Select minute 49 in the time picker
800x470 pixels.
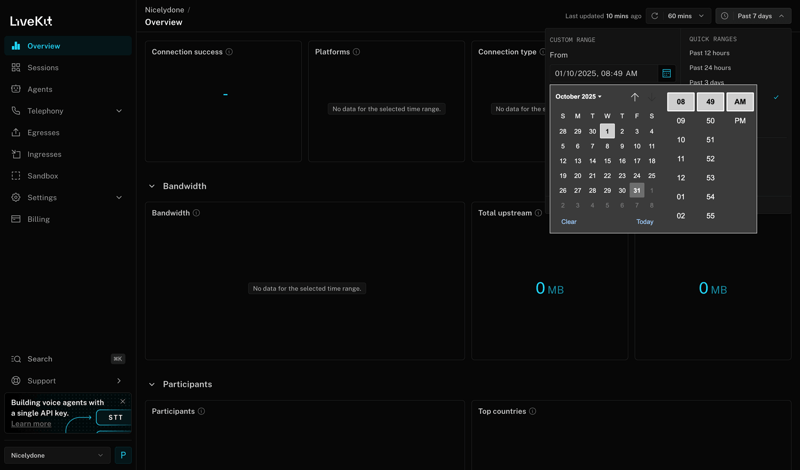pyautogui.click(x=710, y=102)
